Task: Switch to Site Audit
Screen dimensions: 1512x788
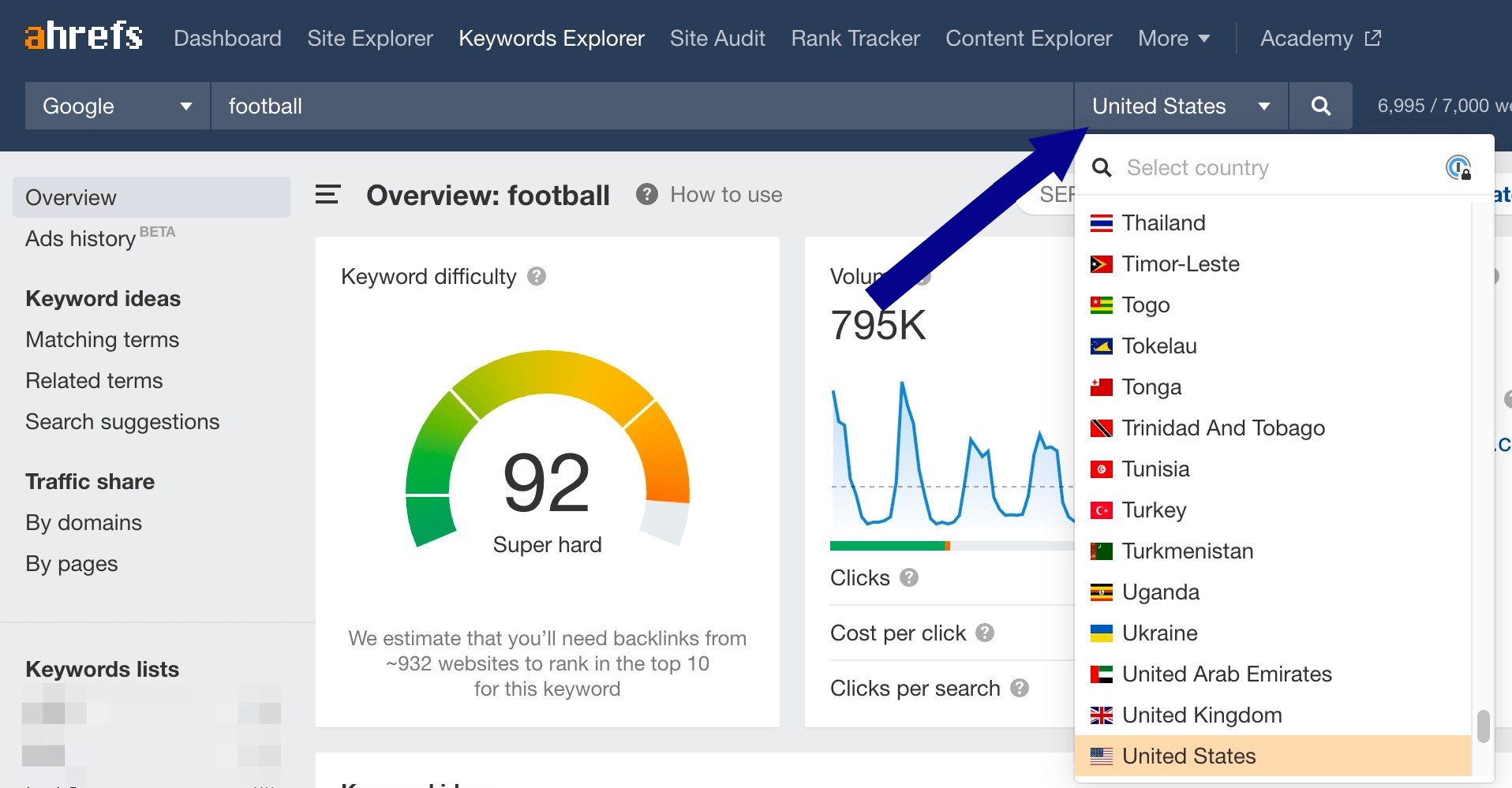Action: (x=717, y=38)
